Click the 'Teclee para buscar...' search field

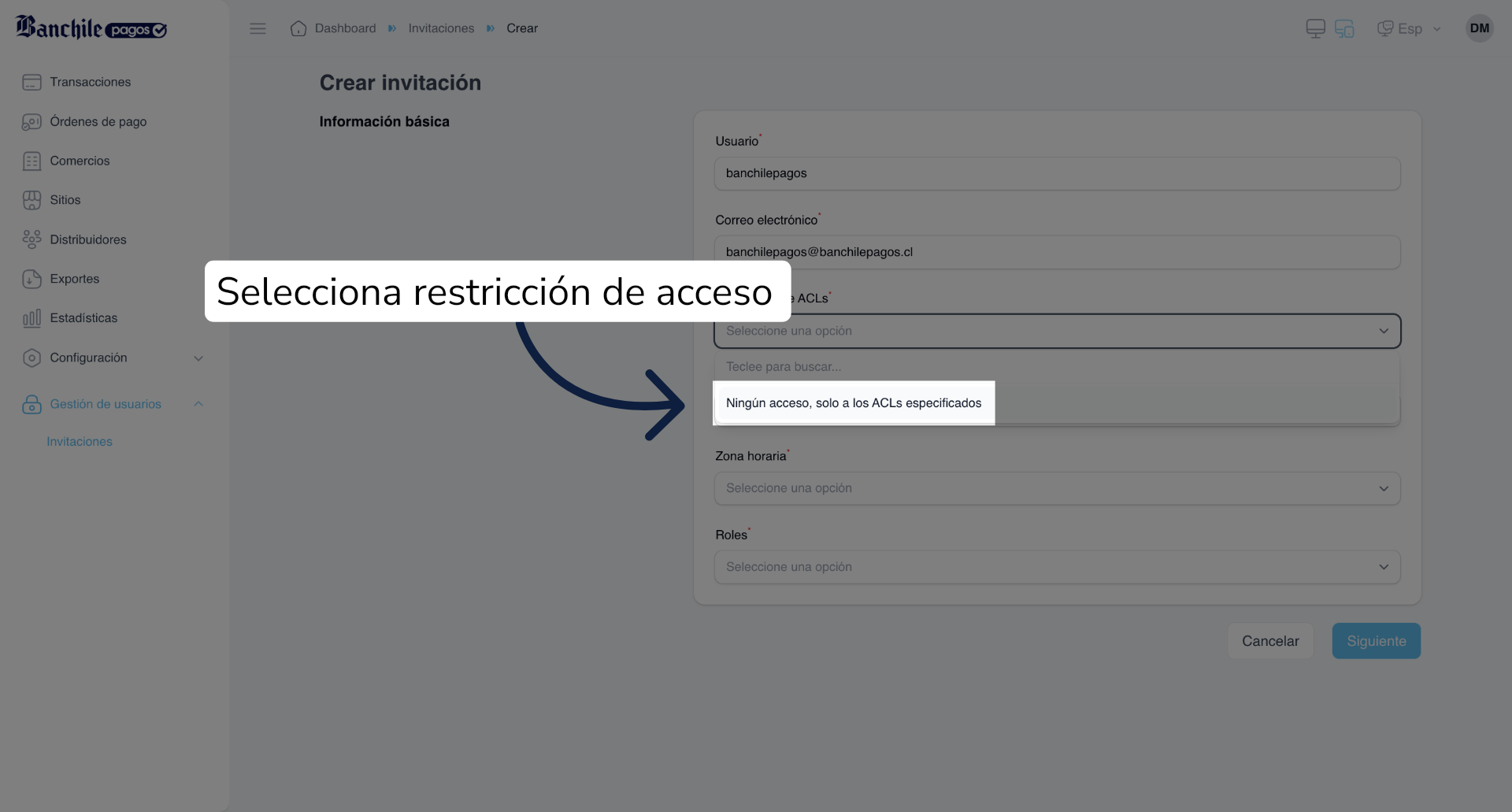point(1057,367)
